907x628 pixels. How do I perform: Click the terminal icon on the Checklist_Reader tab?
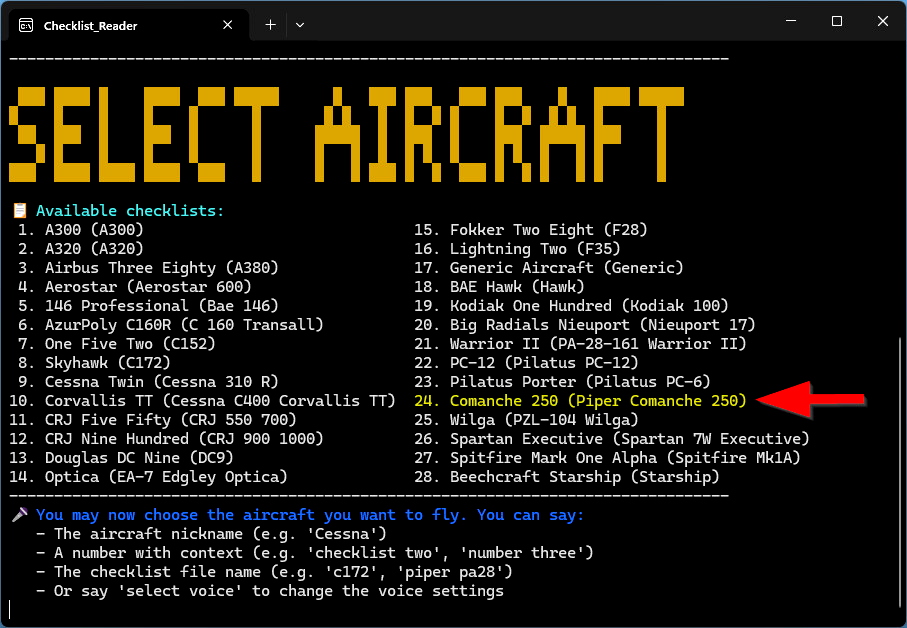tap(26, 25)
